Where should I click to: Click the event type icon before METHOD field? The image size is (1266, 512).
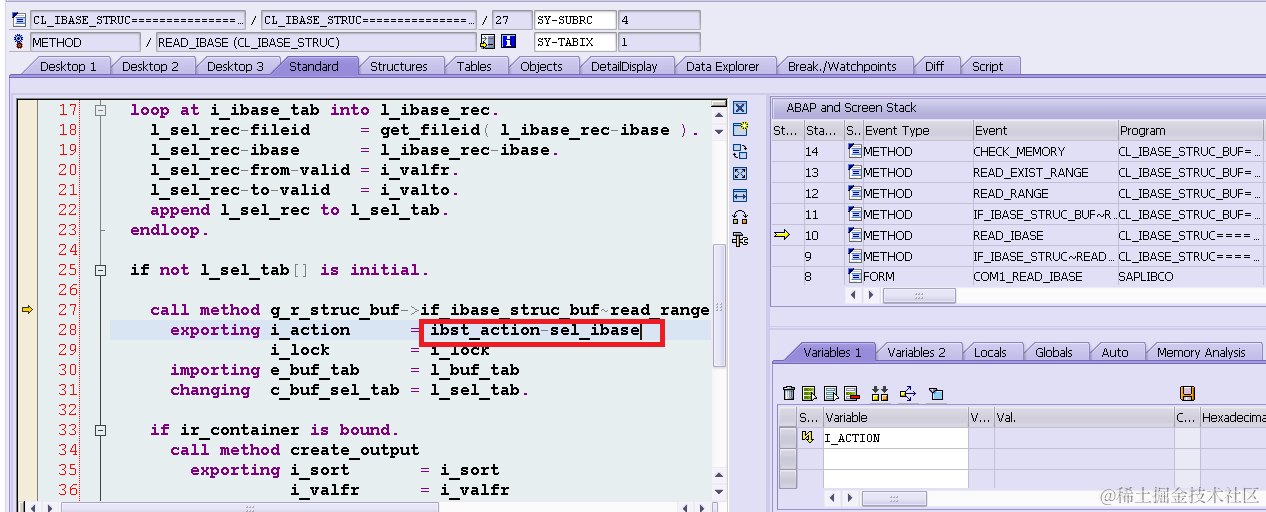19,42
